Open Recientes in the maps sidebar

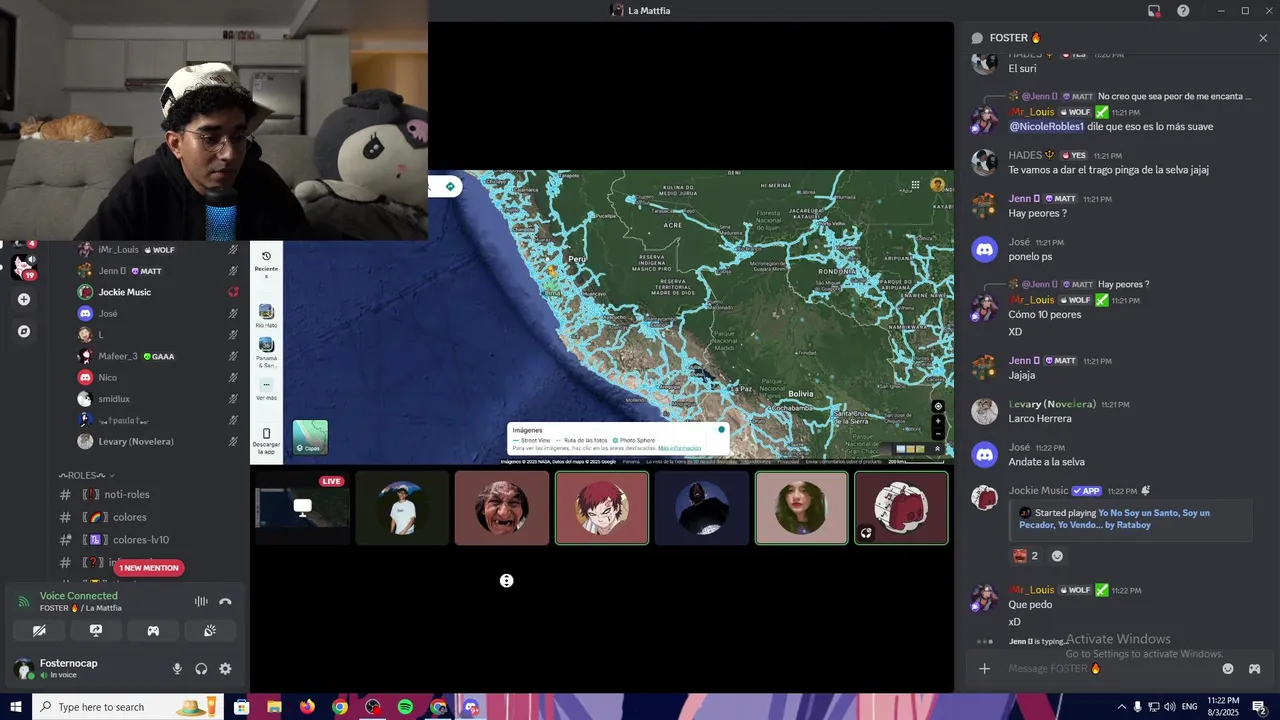click(x=266, y=263)
